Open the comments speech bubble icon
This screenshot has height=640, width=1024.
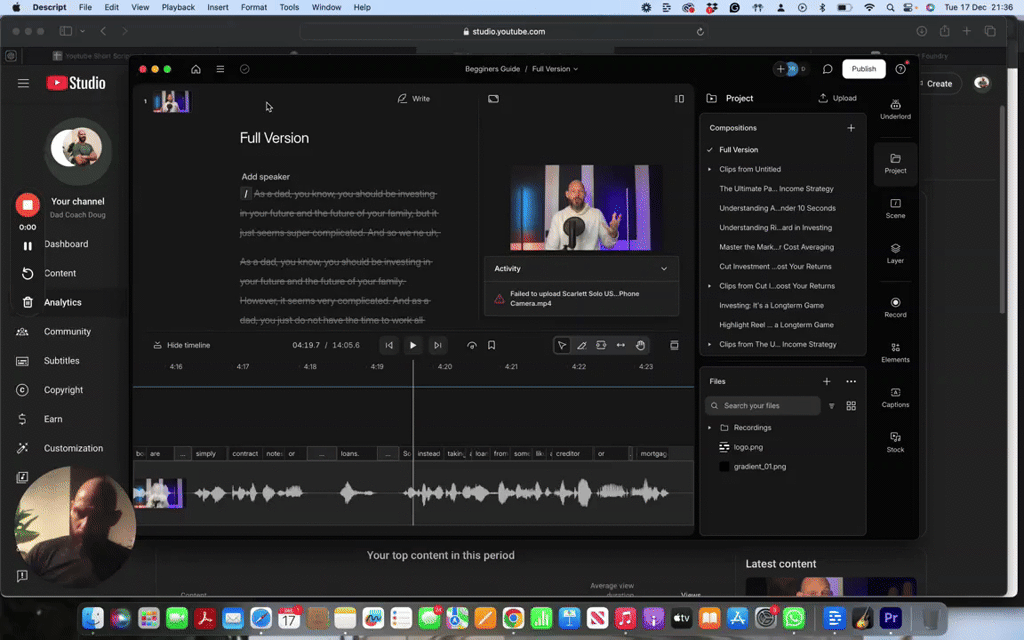click(827, 69)
